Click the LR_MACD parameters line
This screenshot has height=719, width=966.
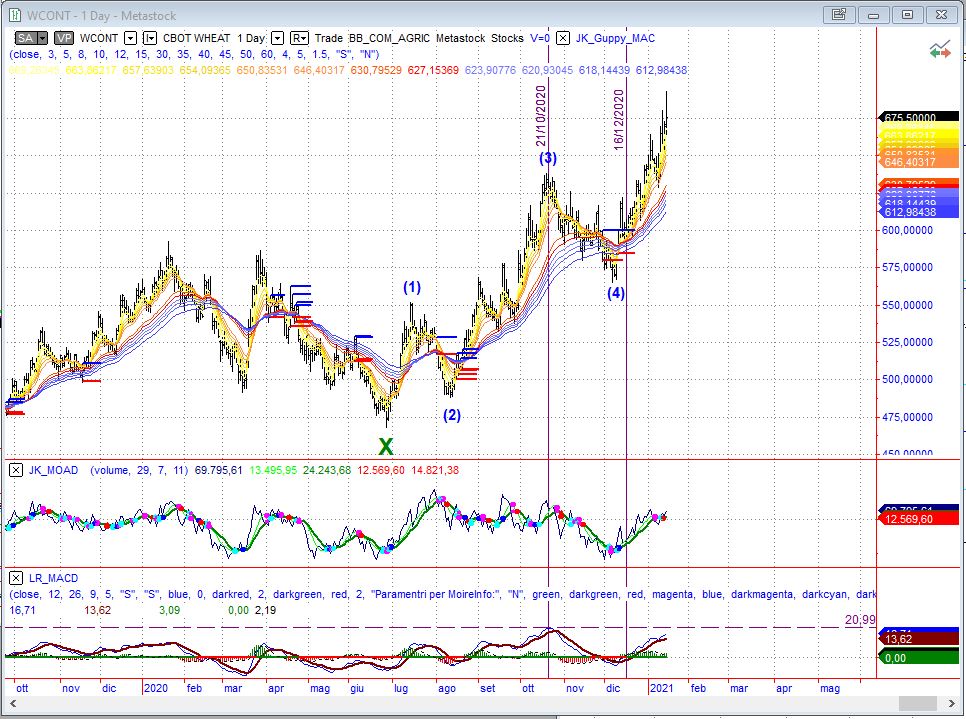[442, 595]
